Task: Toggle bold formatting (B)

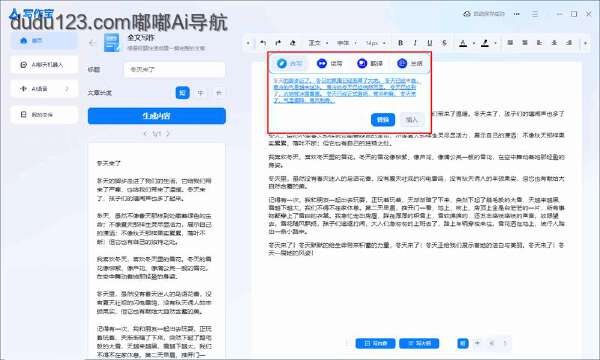Action: click(x=401, y=43)
